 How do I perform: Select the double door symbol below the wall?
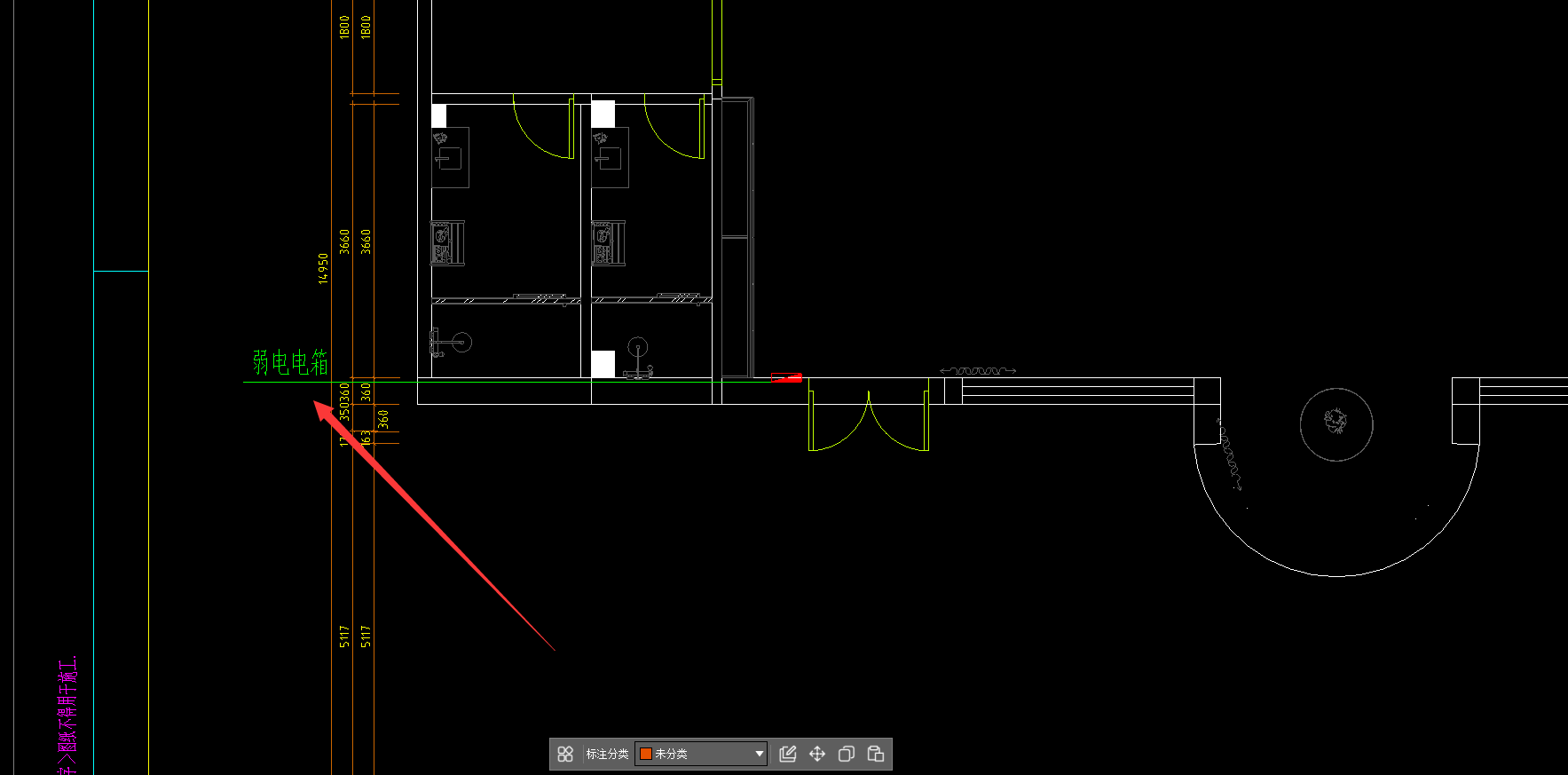(x=869, y=415)
